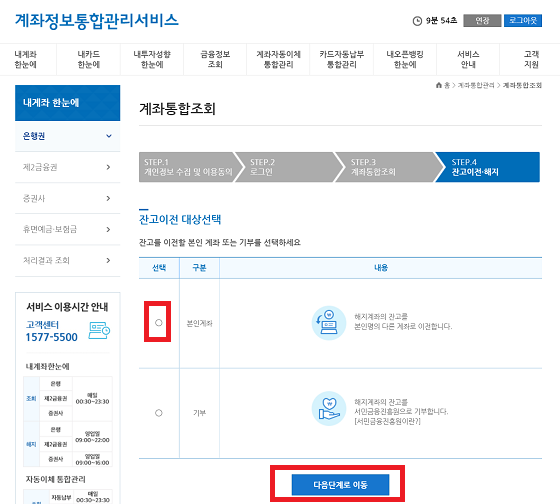Click the 09:00~22:00 hours cell
560x504 pixels.
pos(92,437)
